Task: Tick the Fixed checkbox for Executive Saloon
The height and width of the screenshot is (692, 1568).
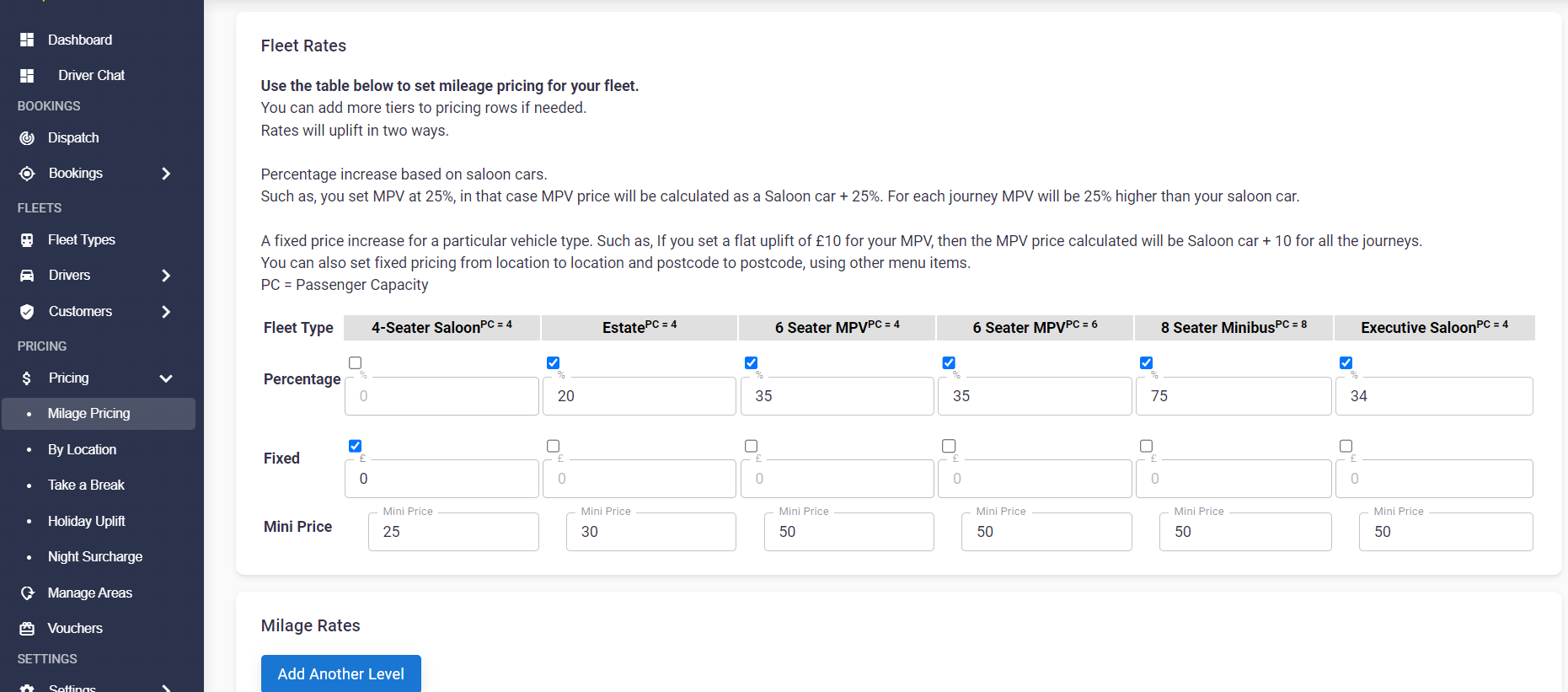Action: click(x=1346, y=446)
